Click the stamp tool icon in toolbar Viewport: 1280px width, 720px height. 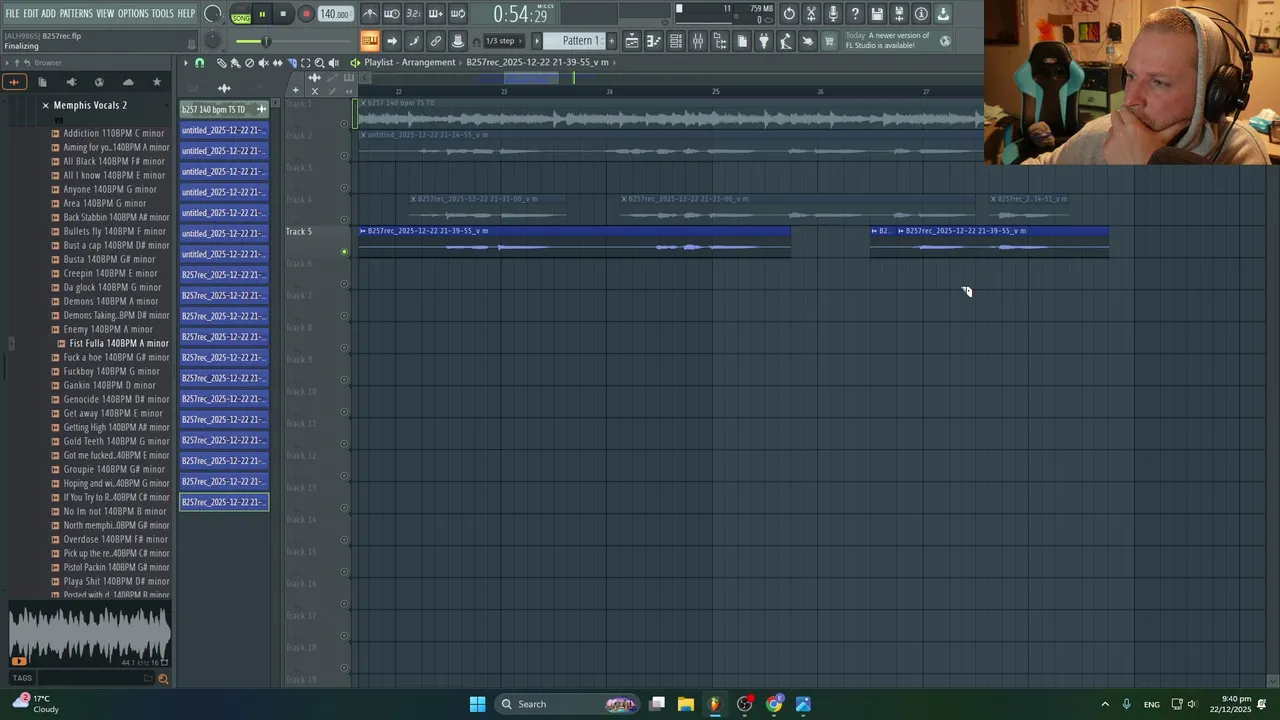point(458,41)
